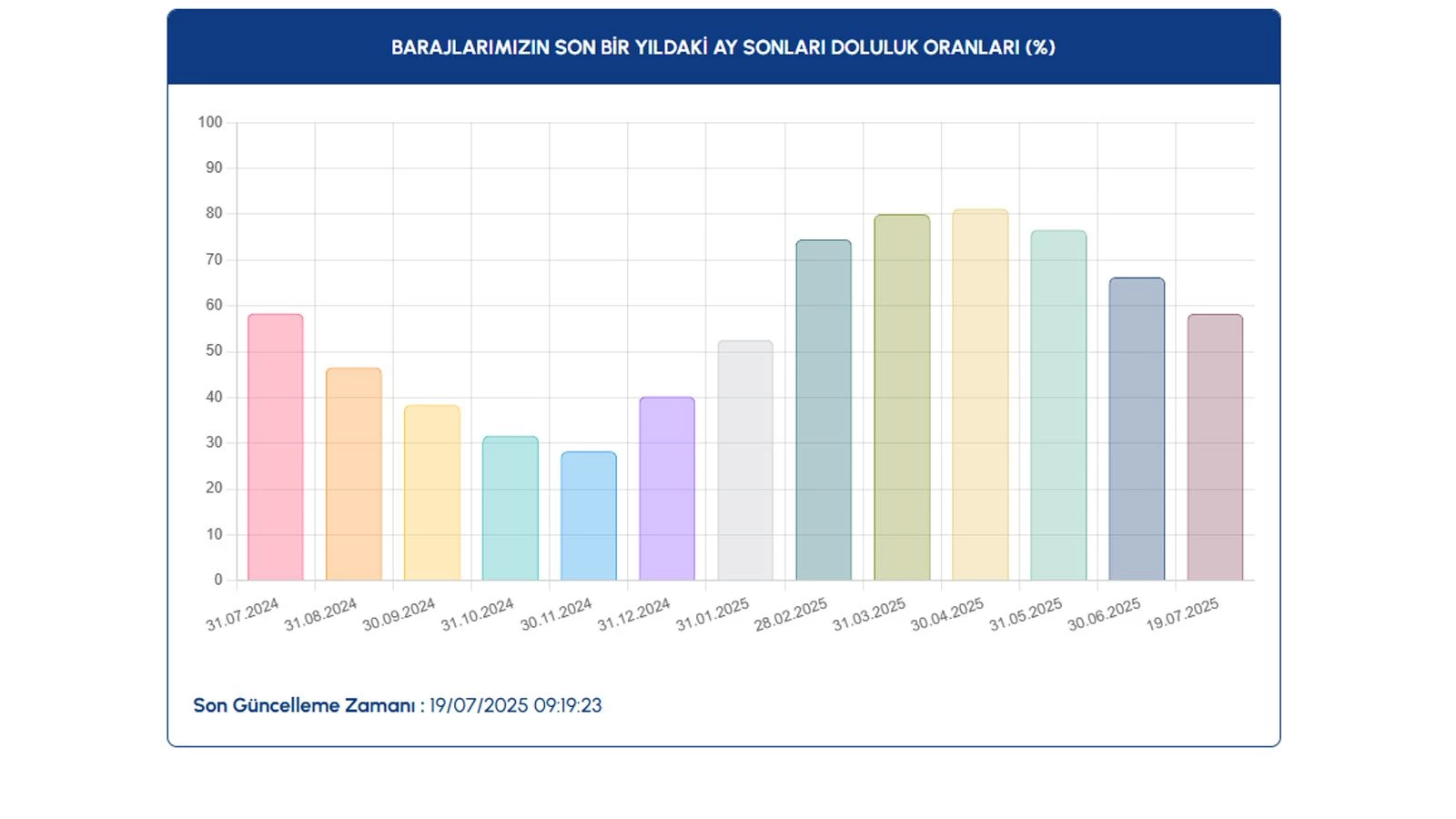Click the chart title about doluluk oranları

pyautogui.click(x=723, y=47)
